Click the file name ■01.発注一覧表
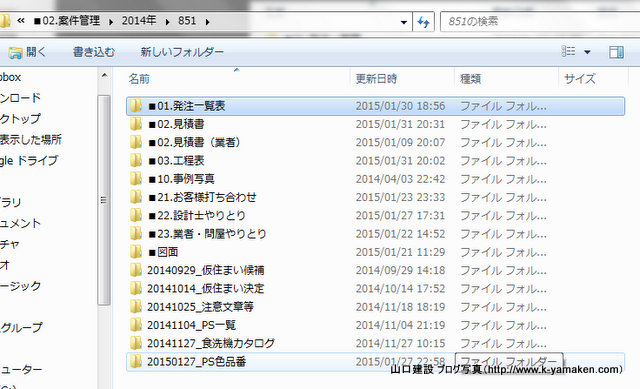This screenshot has height=389, width=640. tap(187, 106)
